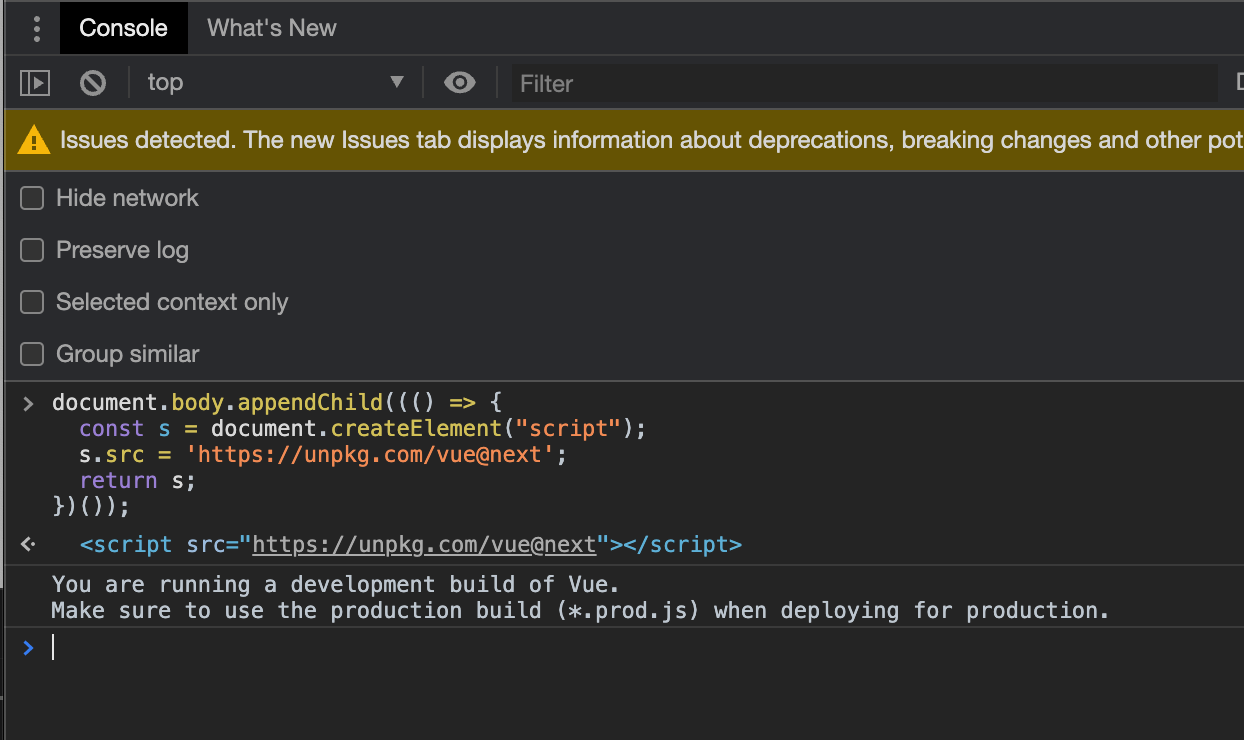This screenshot has height=740, width=1244.
Task: Open the DevTools three-dot drawer menu
Action: click(37, 28)
